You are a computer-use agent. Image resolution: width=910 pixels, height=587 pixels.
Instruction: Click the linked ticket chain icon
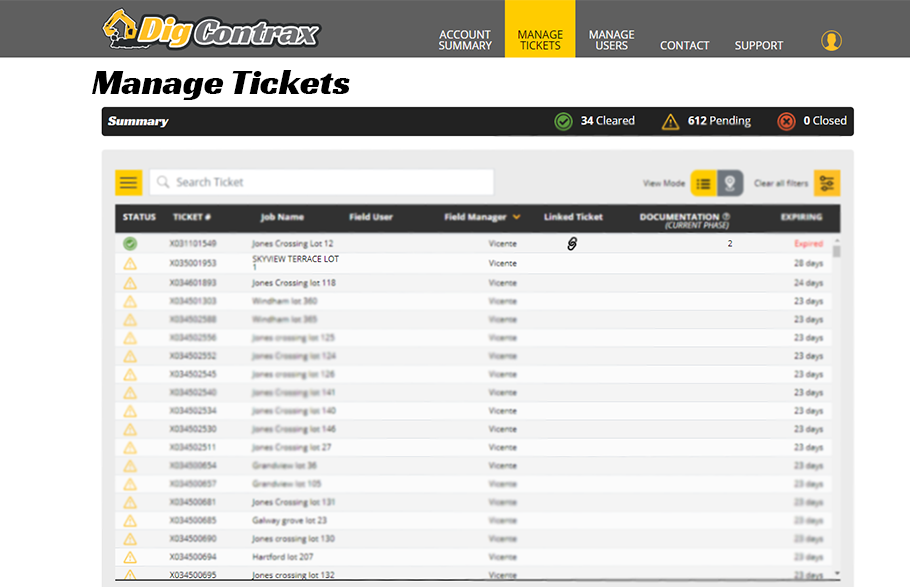coord(572,243)
